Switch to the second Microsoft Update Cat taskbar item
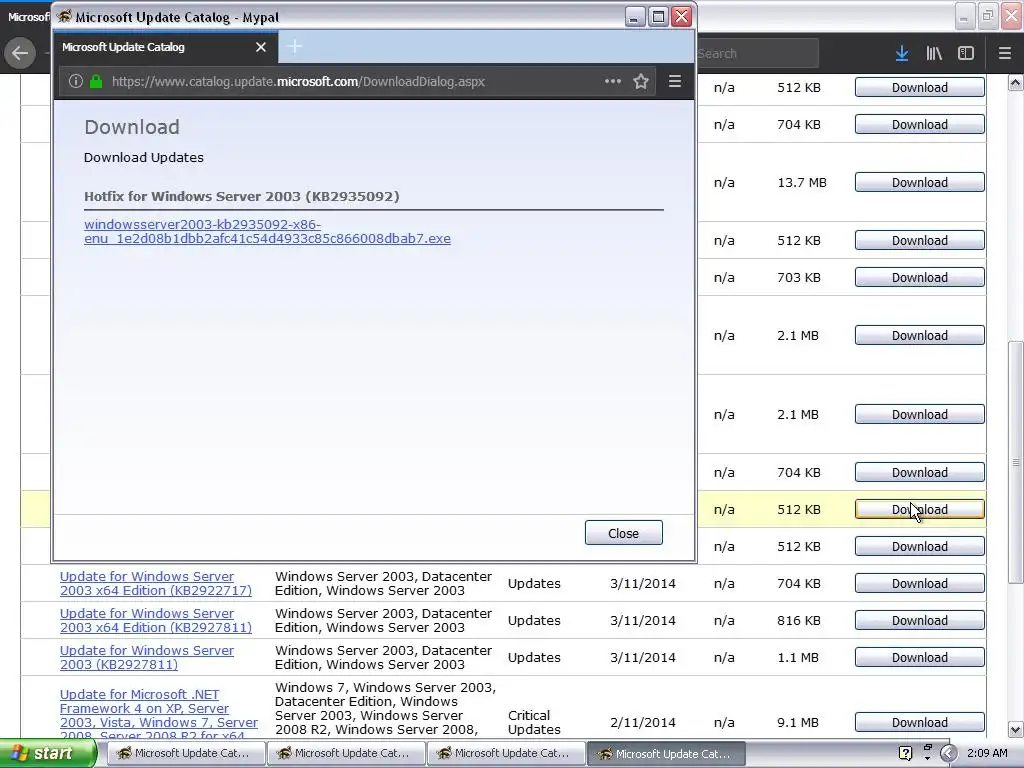The image size is (1024, 768). [345, 753]
